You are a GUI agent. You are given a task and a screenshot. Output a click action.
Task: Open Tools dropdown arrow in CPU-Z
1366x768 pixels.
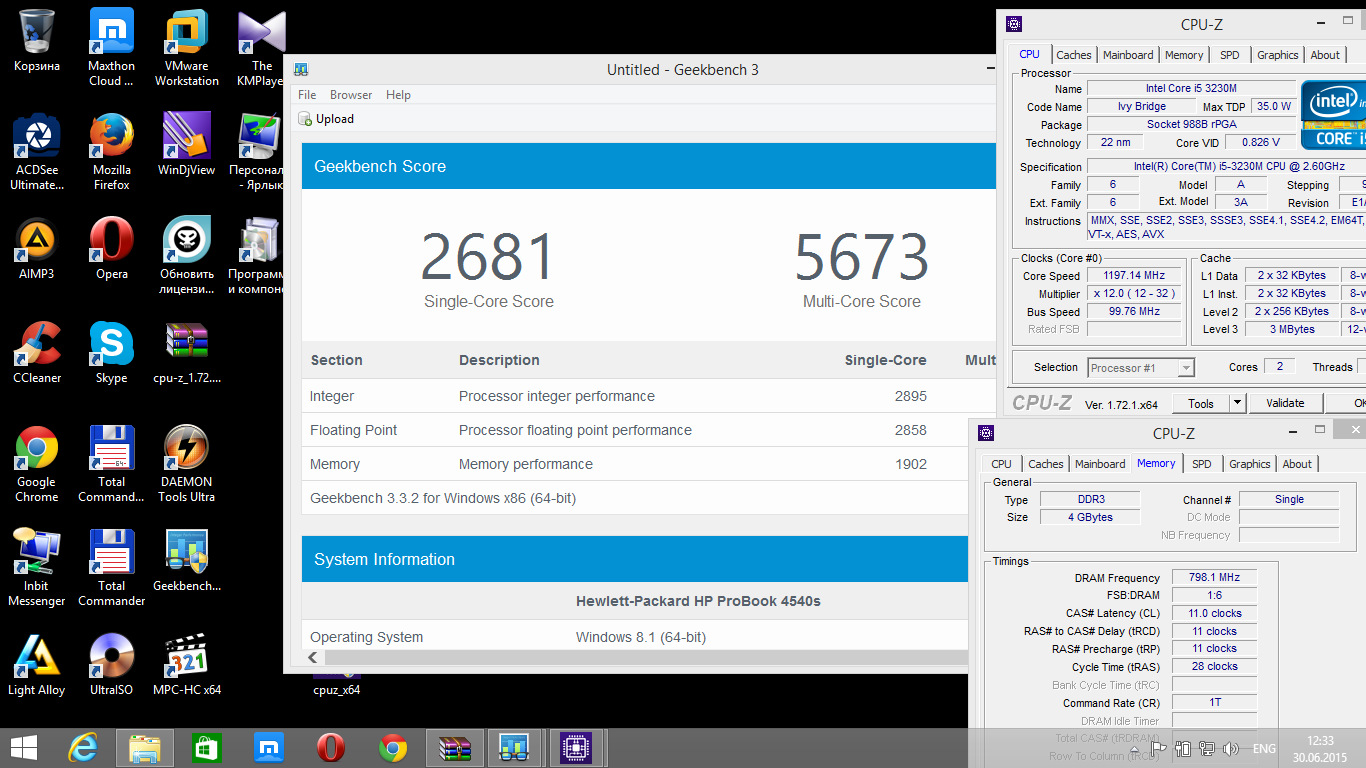tap(1237, 403)
